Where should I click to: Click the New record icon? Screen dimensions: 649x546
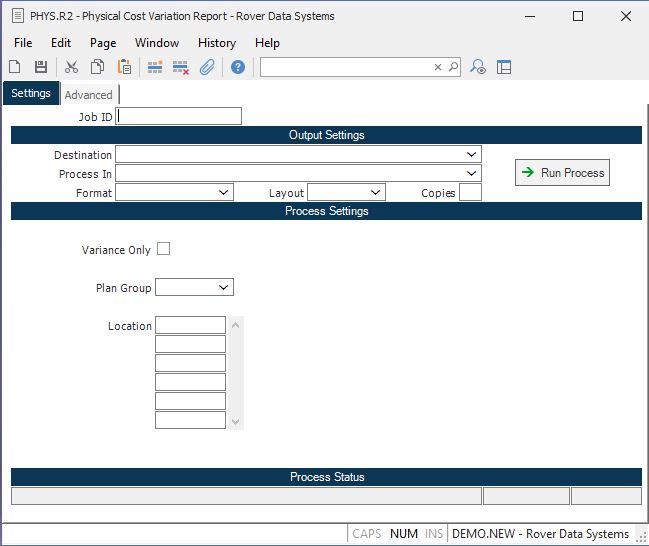click(x=15, y=67)
